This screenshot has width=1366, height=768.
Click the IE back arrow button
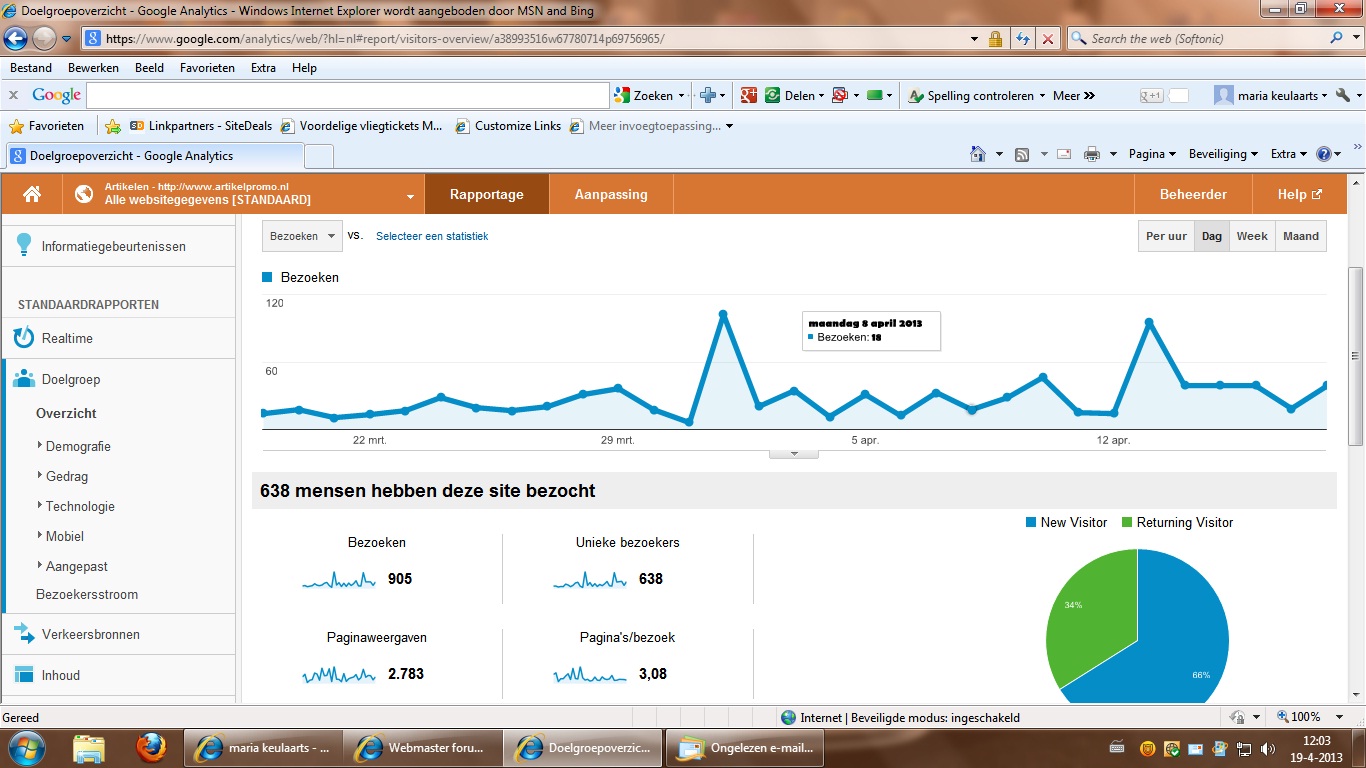tap(16, 39)
